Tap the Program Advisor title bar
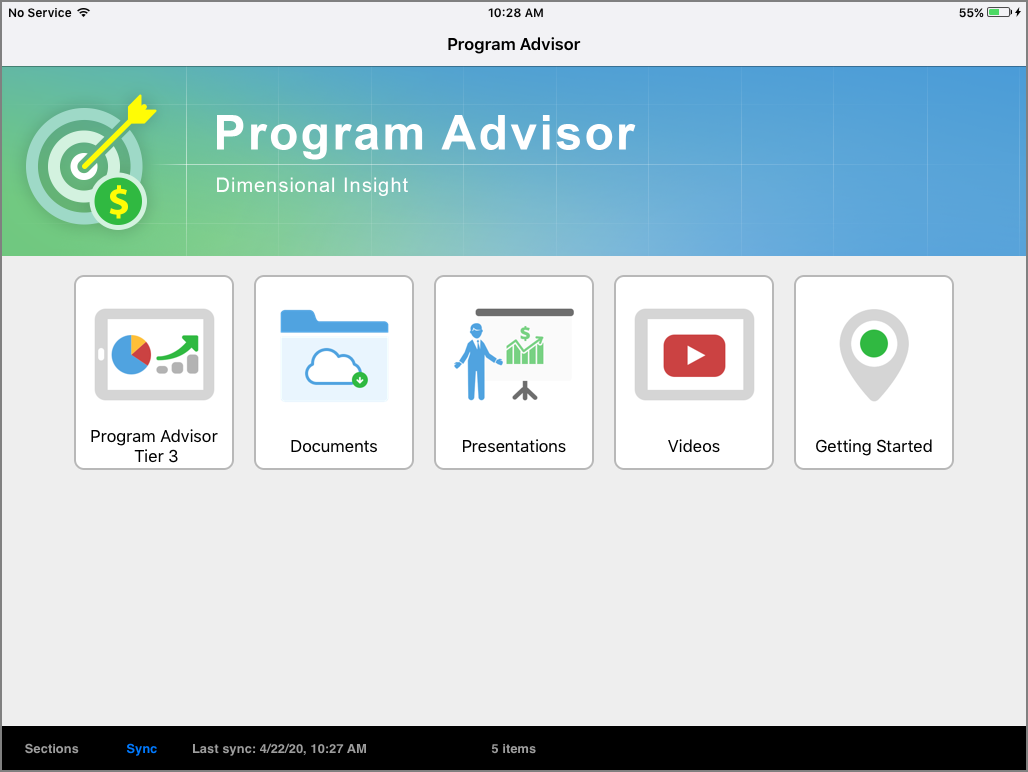 pyautogui.click(x=513, y=44)
